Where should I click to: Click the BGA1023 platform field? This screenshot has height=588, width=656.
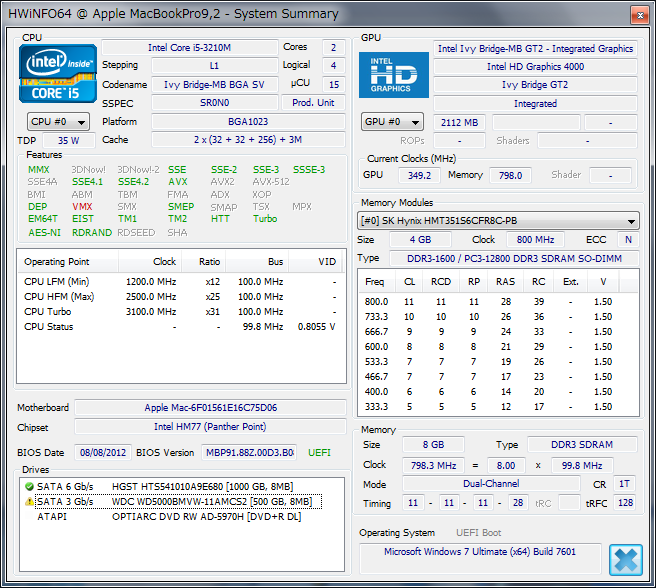point(248,122)
